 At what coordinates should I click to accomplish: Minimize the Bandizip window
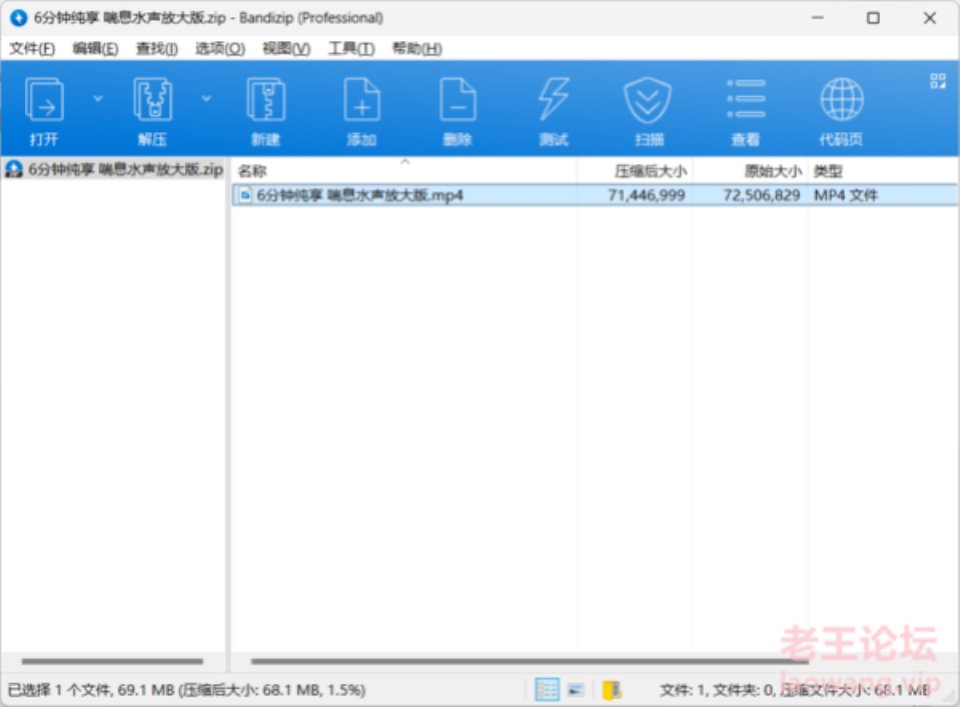tap(817, 18)
